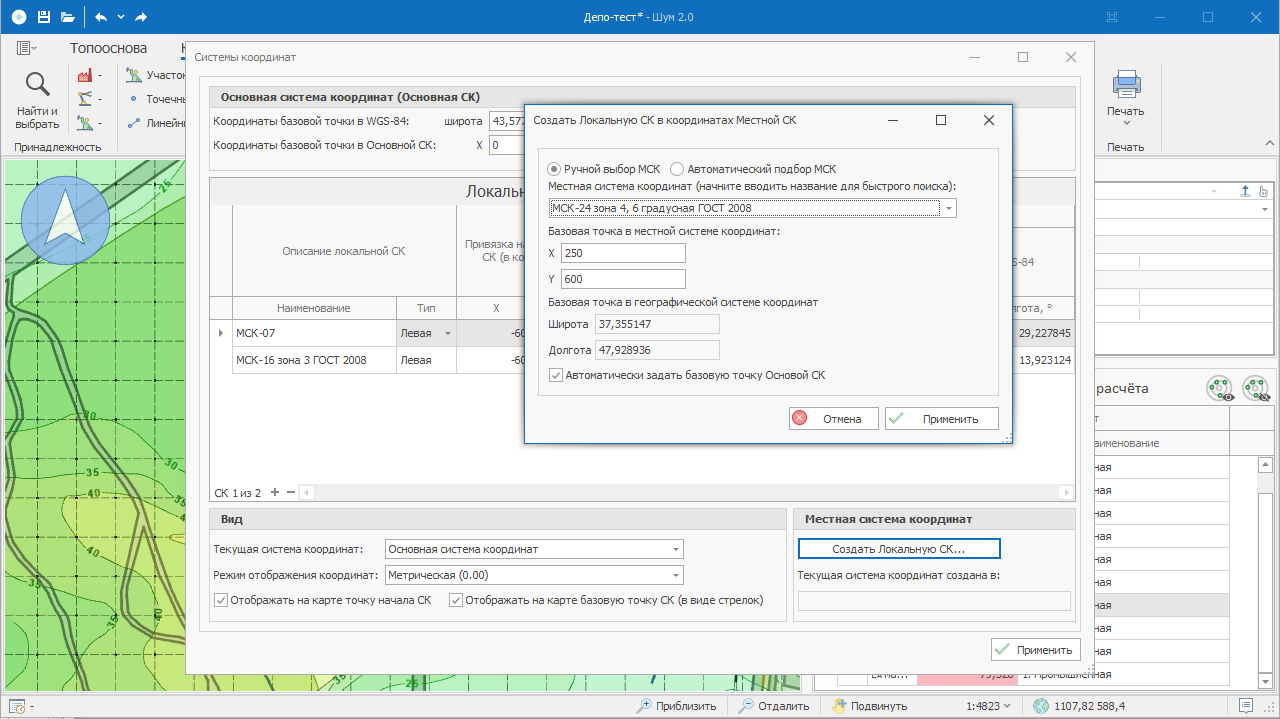Click Применить in Системы координат window

pyautogui.click(x=1036, y=649)
